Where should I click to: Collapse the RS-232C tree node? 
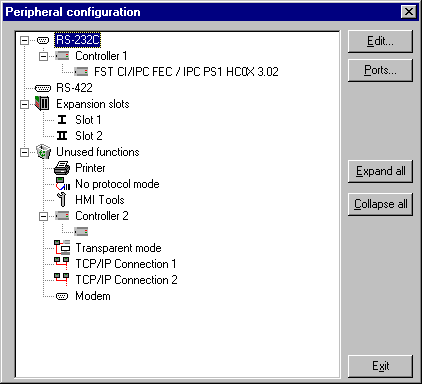click(x=24, y=40)
